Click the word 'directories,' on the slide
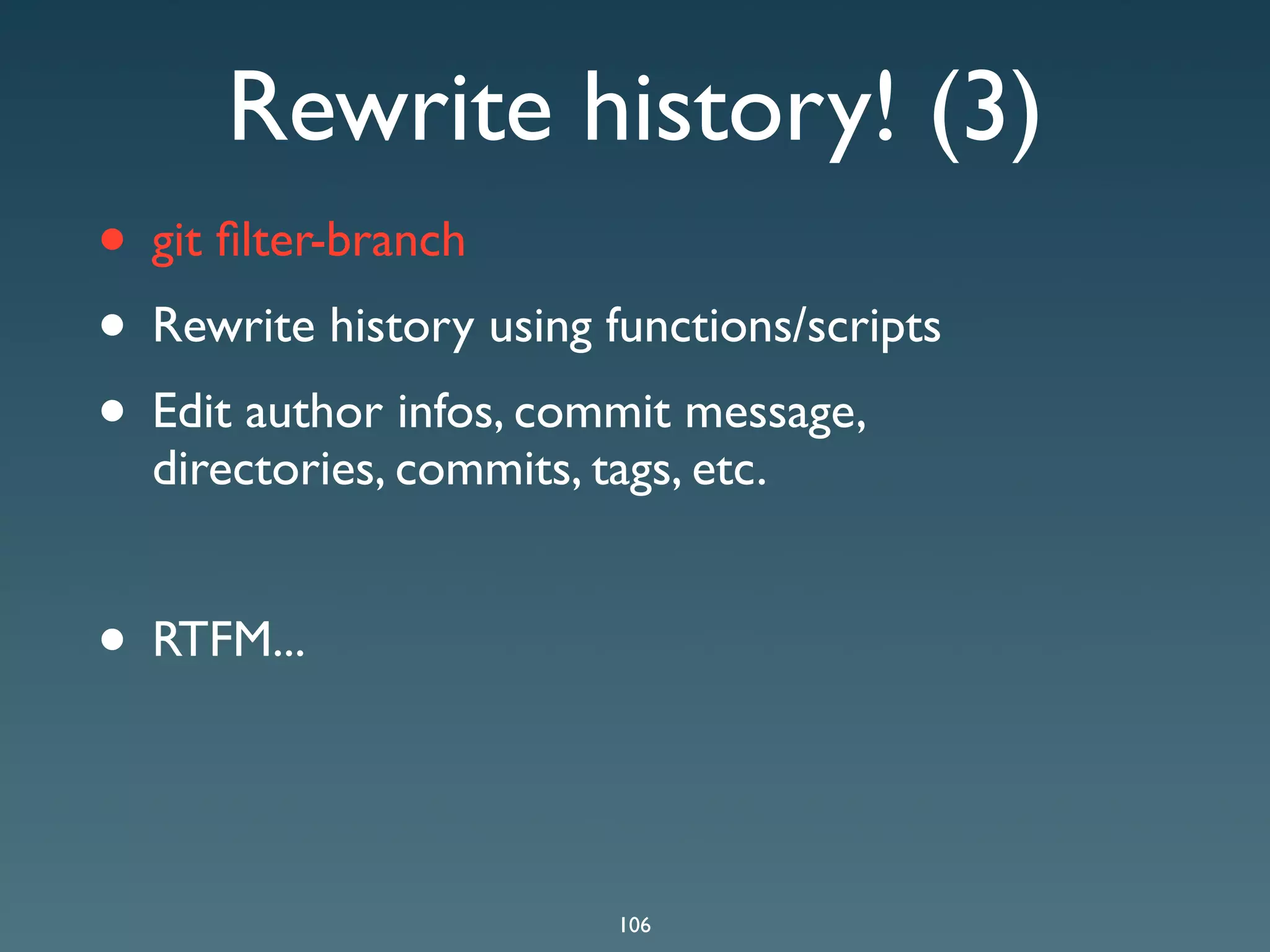The image size is (1270, 952). pyautogui.click(x=269, y=469)
